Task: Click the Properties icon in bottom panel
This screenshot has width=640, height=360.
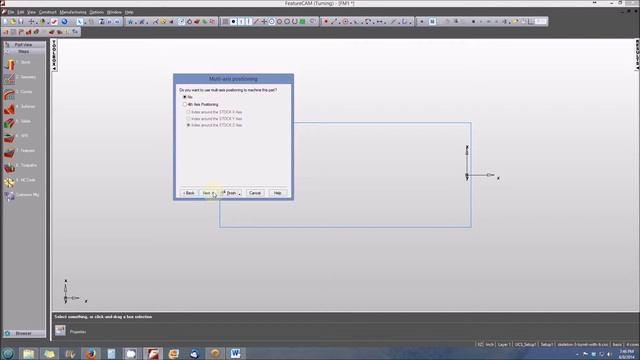Action: click(60, 330)
